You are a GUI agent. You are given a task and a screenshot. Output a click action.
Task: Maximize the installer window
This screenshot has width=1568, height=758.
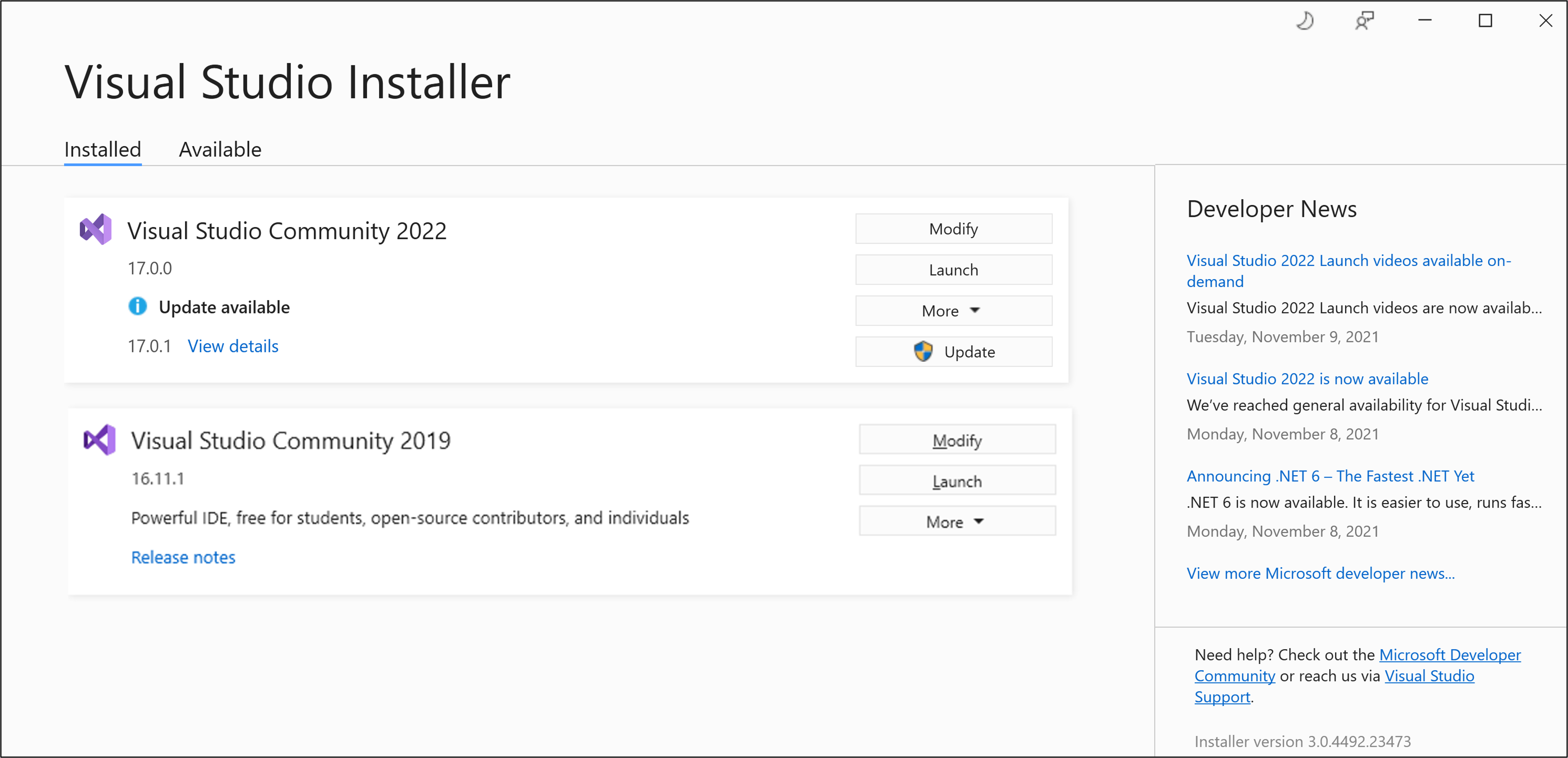coord(1485,21)
